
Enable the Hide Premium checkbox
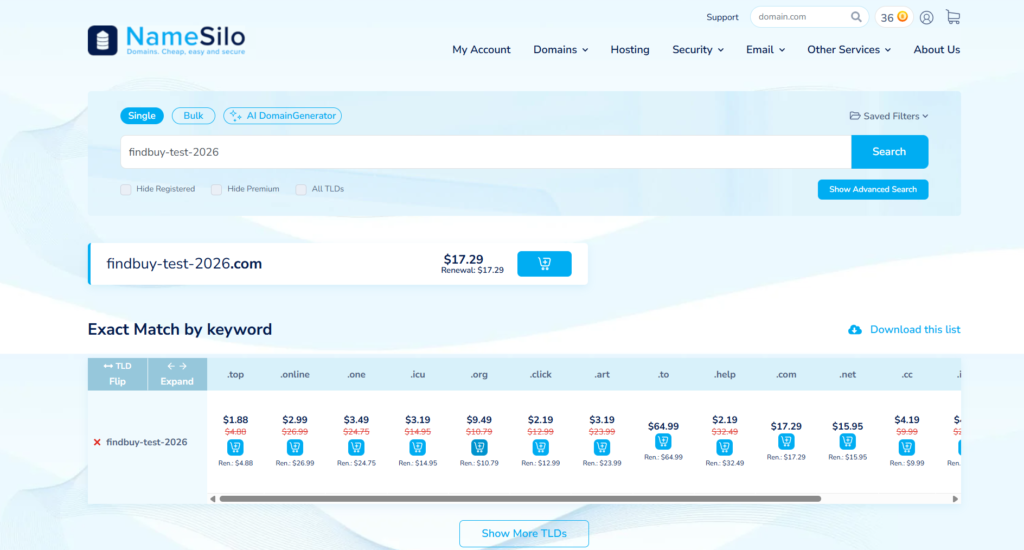[216, 189]
